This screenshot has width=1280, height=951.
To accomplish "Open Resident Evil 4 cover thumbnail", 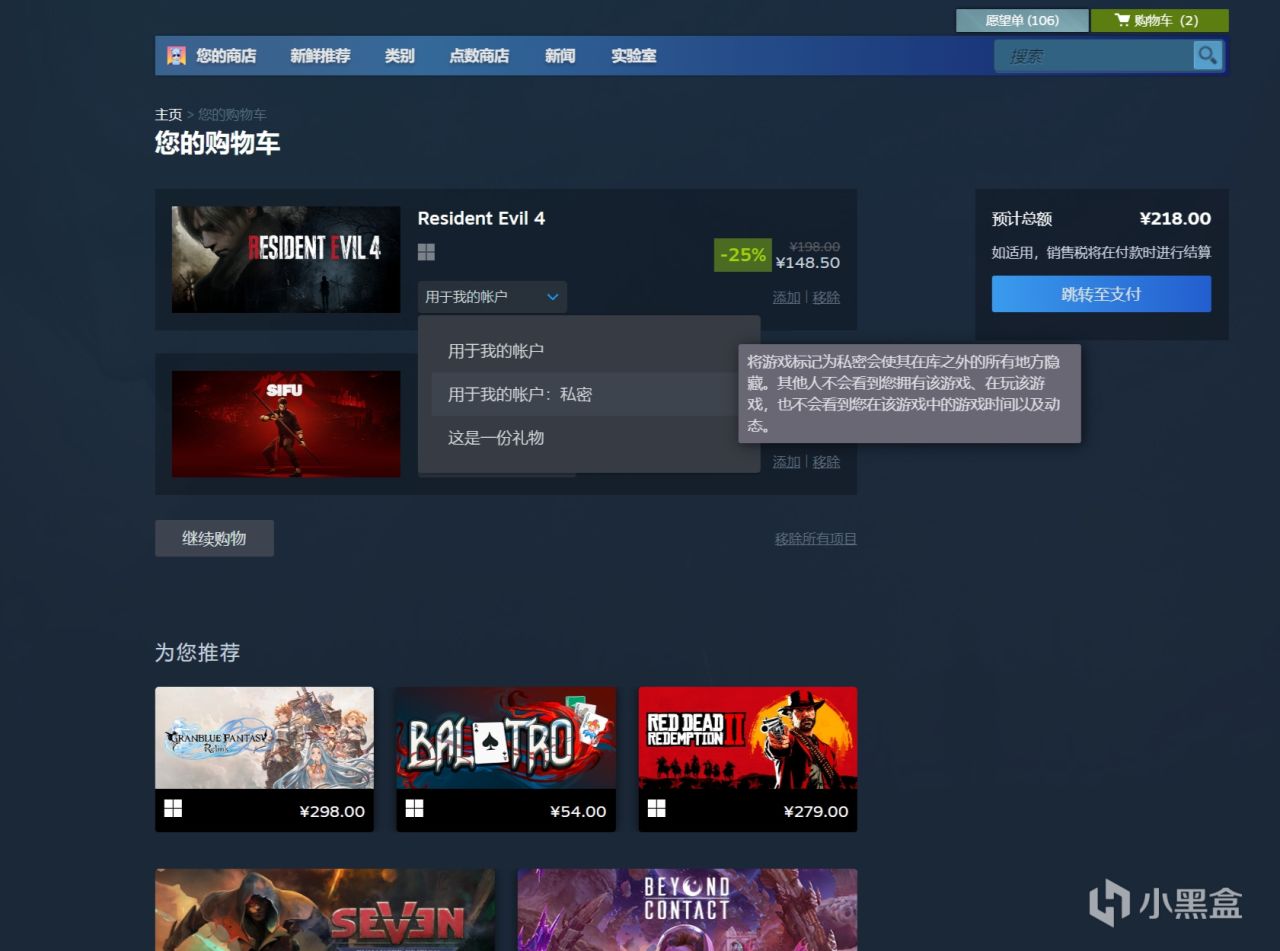I will [x=286, y=259].
